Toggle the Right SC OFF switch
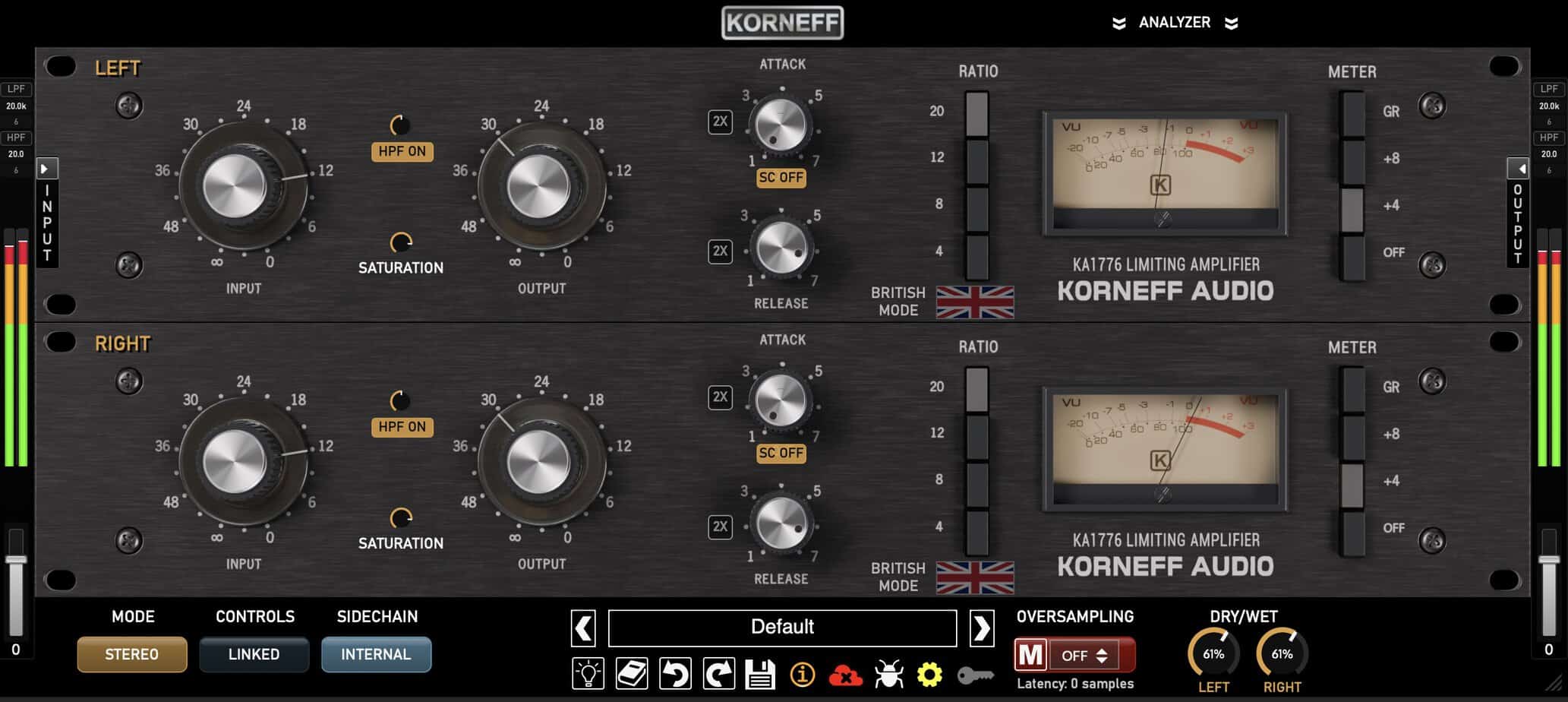This screenshot has height=702, width=1568. click(x=781, y=454)
